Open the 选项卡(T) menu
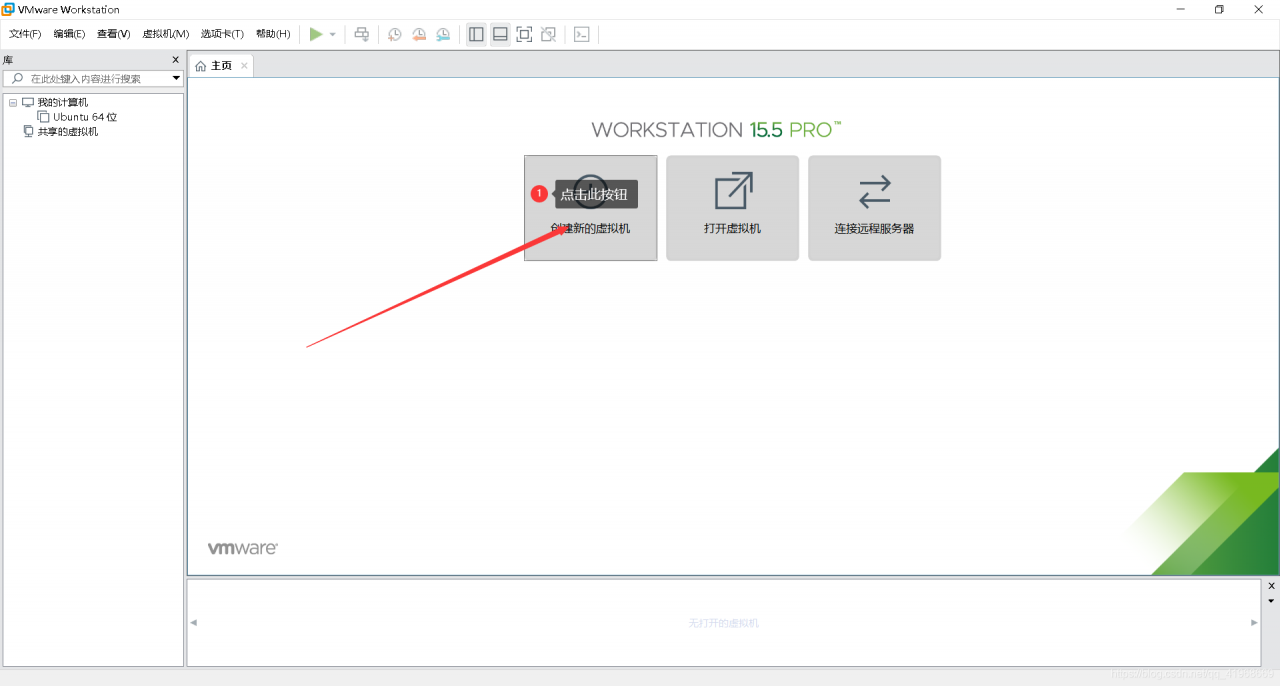Viewport: 1280px width, 686px height. [222, 34]
